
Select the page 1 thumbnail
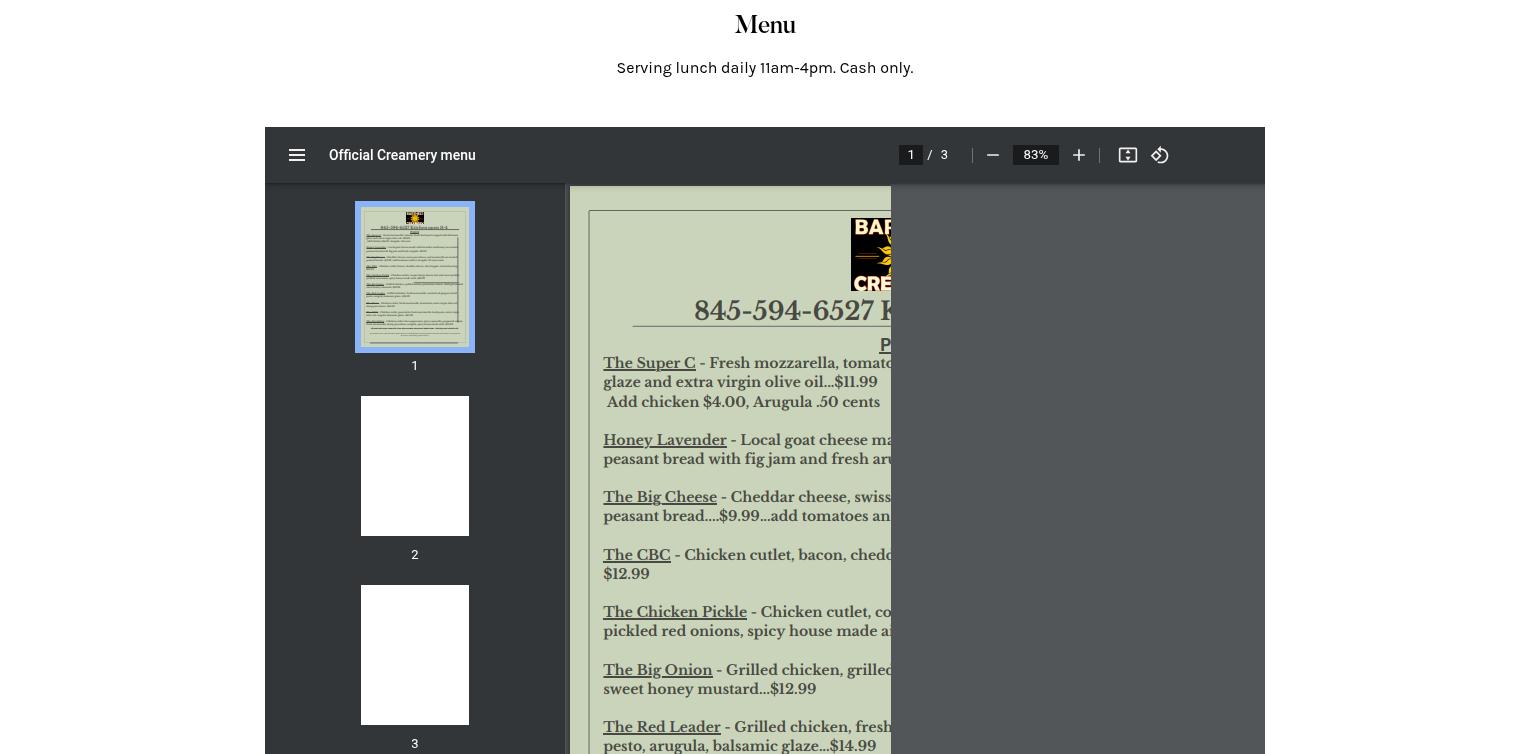point(415,277)
